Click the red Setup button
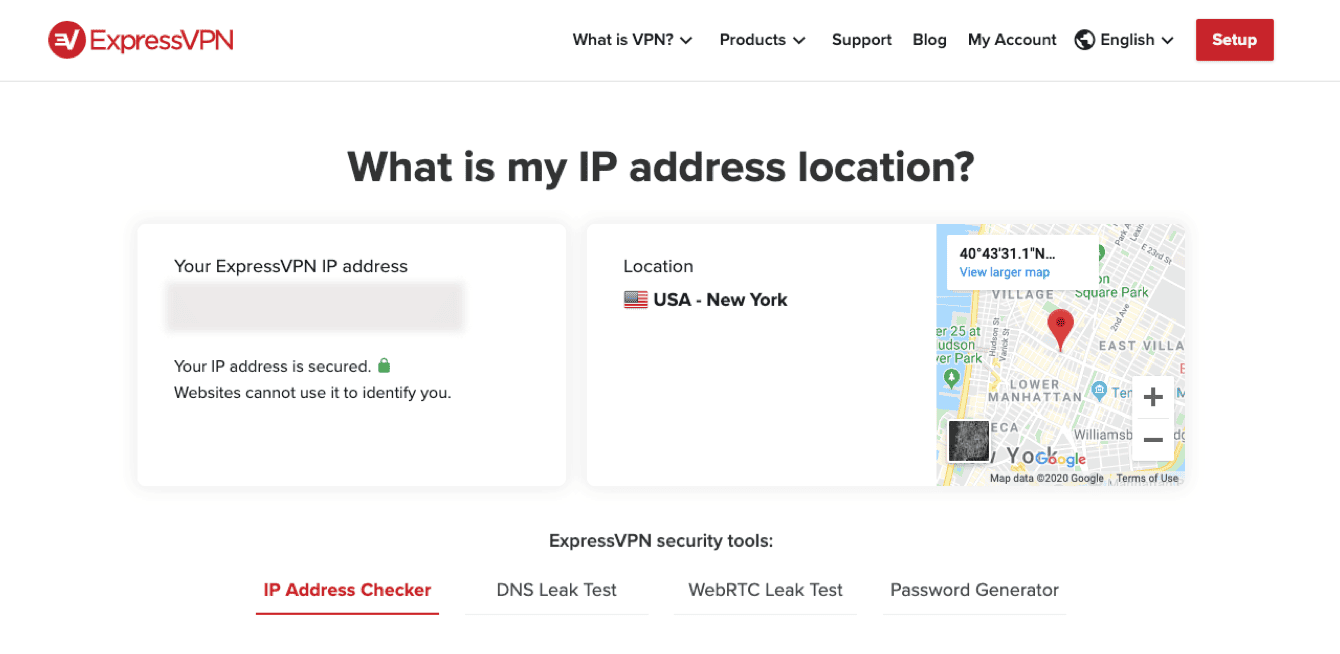The image size is (1340, 654). [1234, 40]
